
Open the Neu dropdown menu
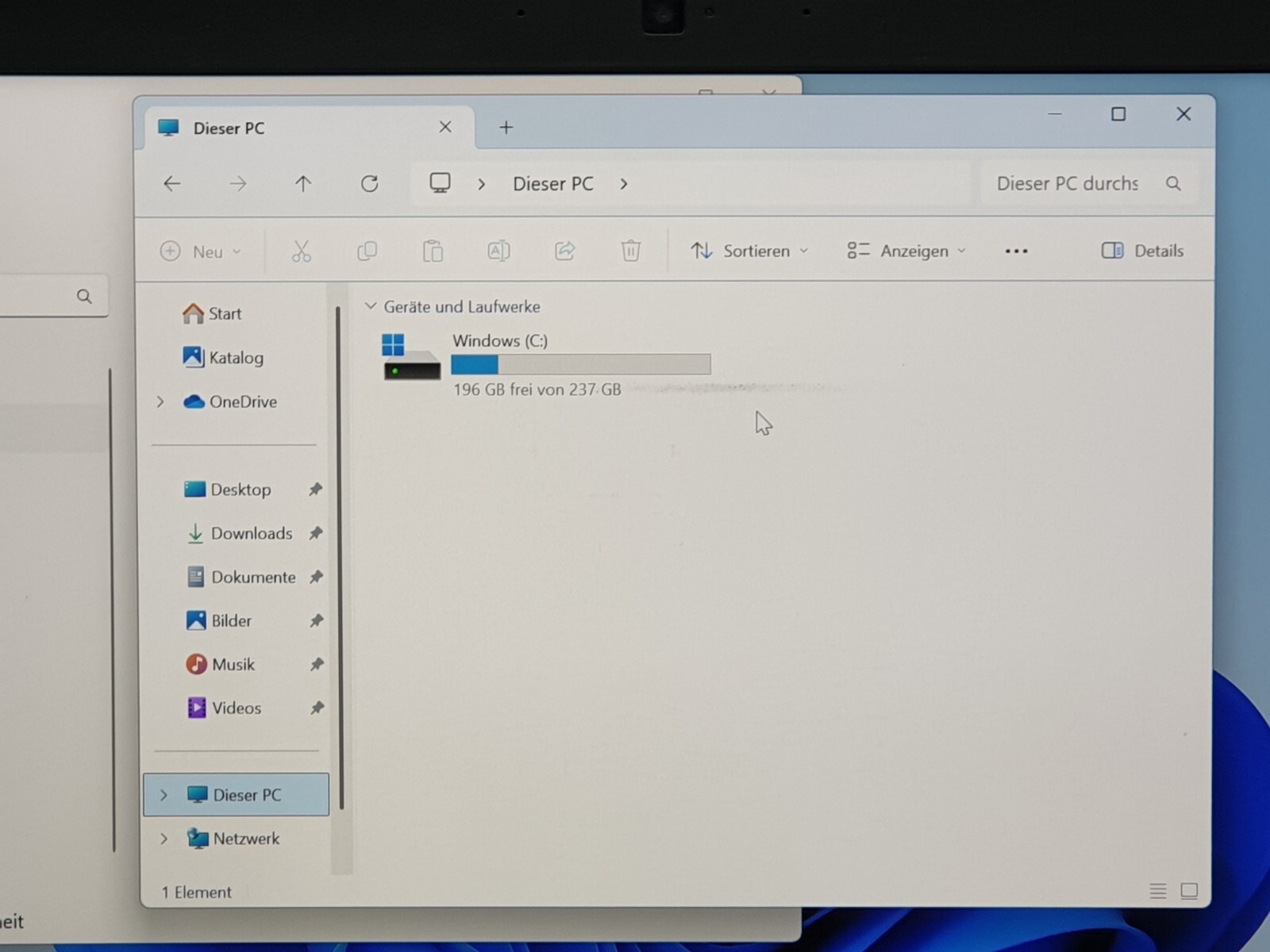pyautogui.click(x=202, y=251)
